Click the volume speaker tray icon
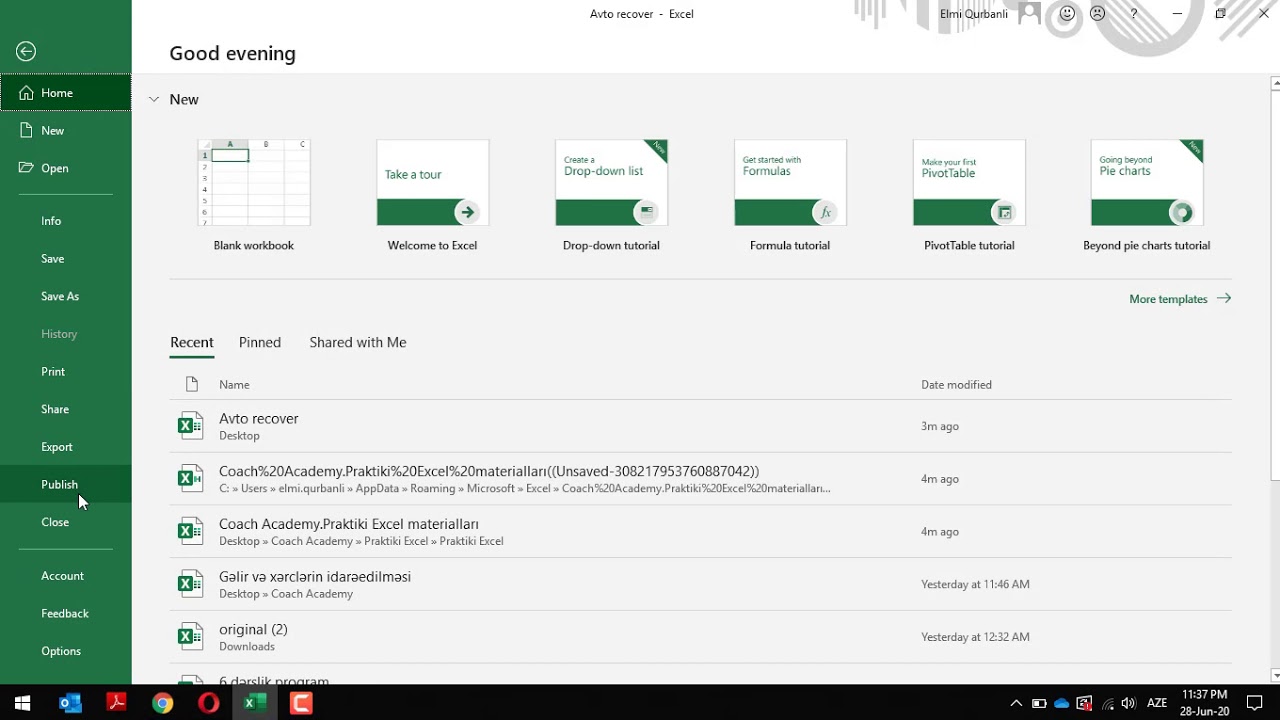The width and height of the screenshot is (1280, 720). coord(1130,703)
